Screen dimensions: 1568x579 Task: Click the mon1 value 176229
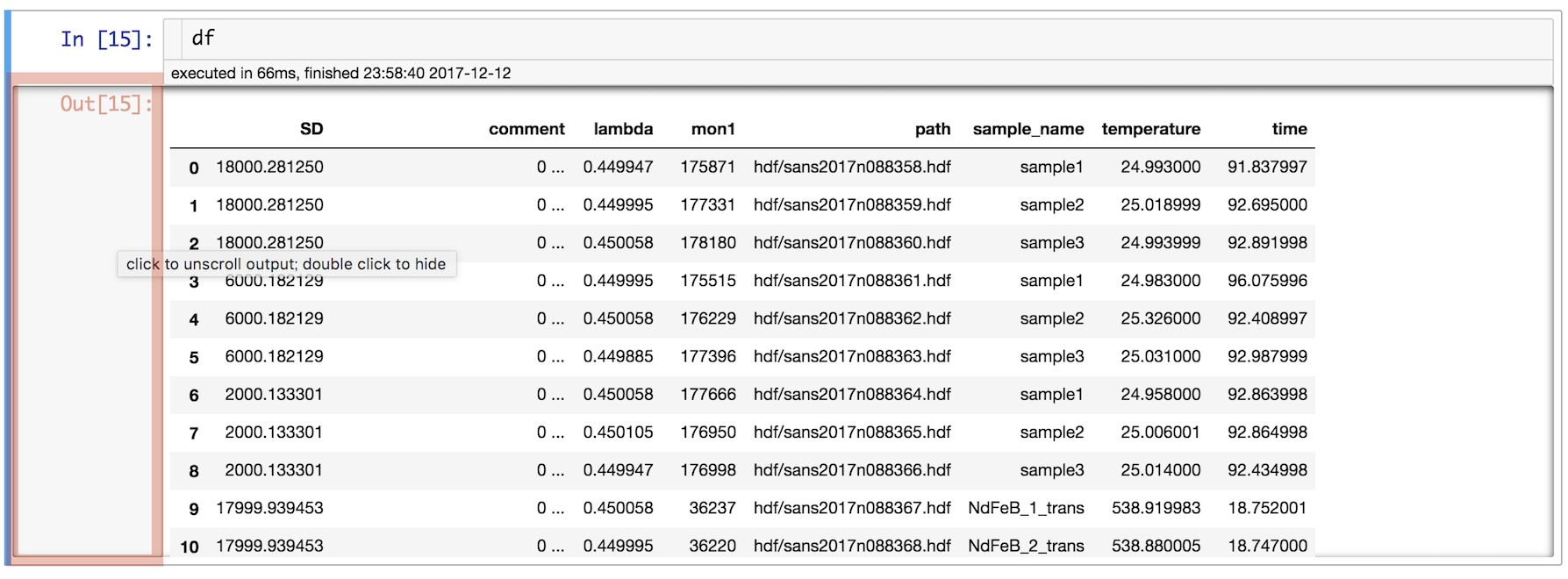pyautogui.click(x=707, y=318)
